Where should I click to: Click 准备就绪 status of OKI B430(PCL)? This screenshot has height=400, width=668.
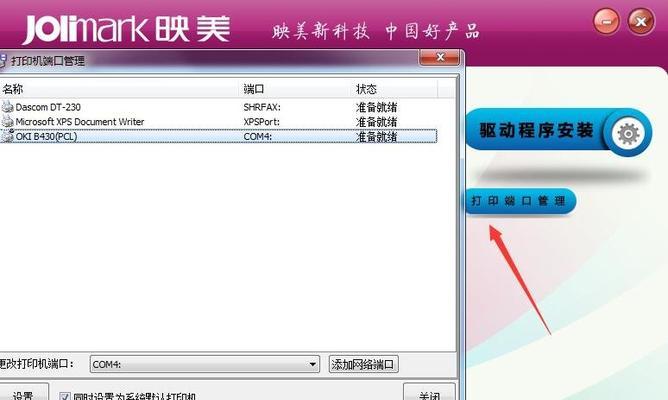pyautogui.click(x=377, y=137)
